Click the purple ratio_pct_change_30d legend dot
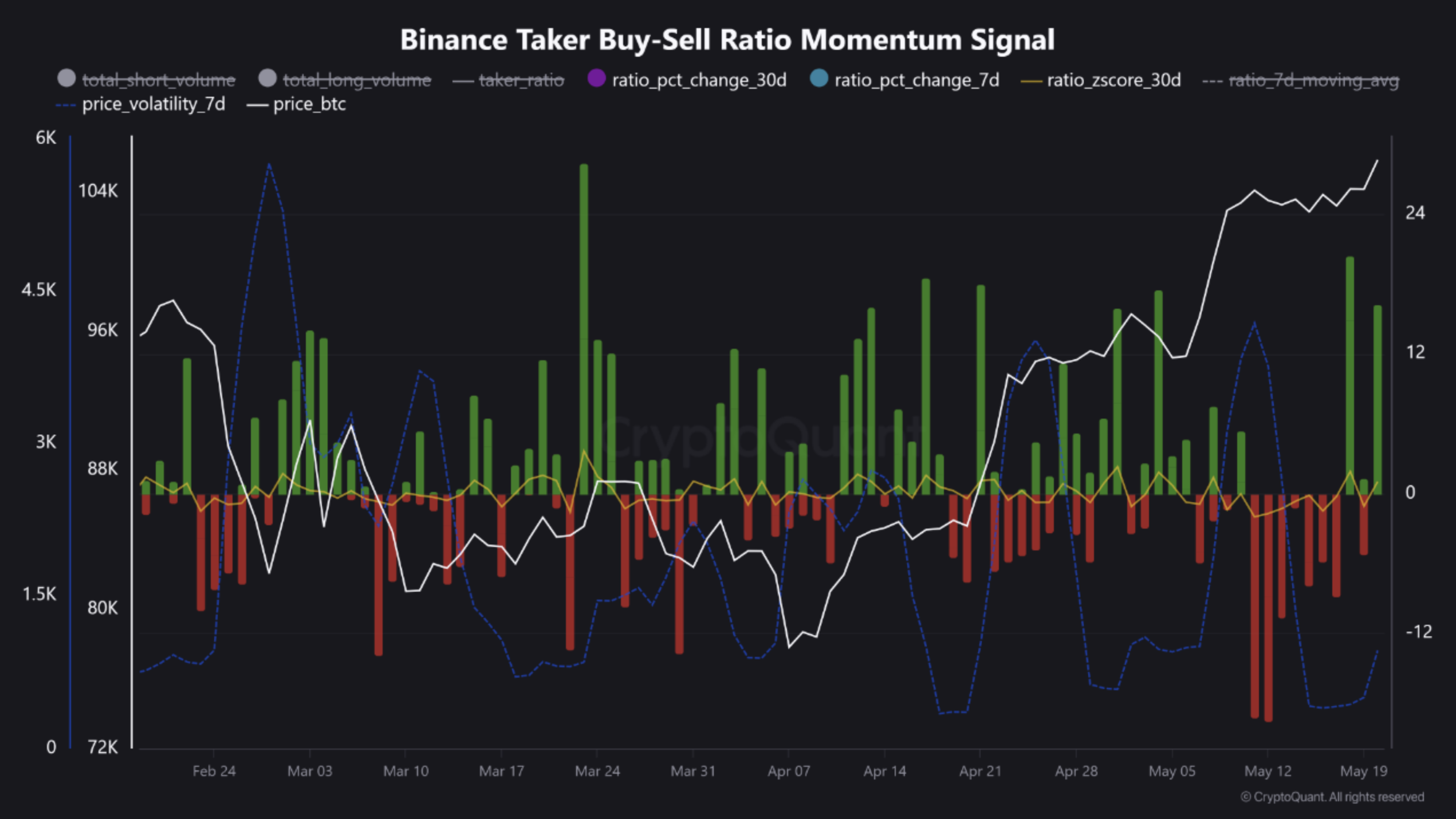The width and height of the screenshot is (1456, 819). (597, 78)
